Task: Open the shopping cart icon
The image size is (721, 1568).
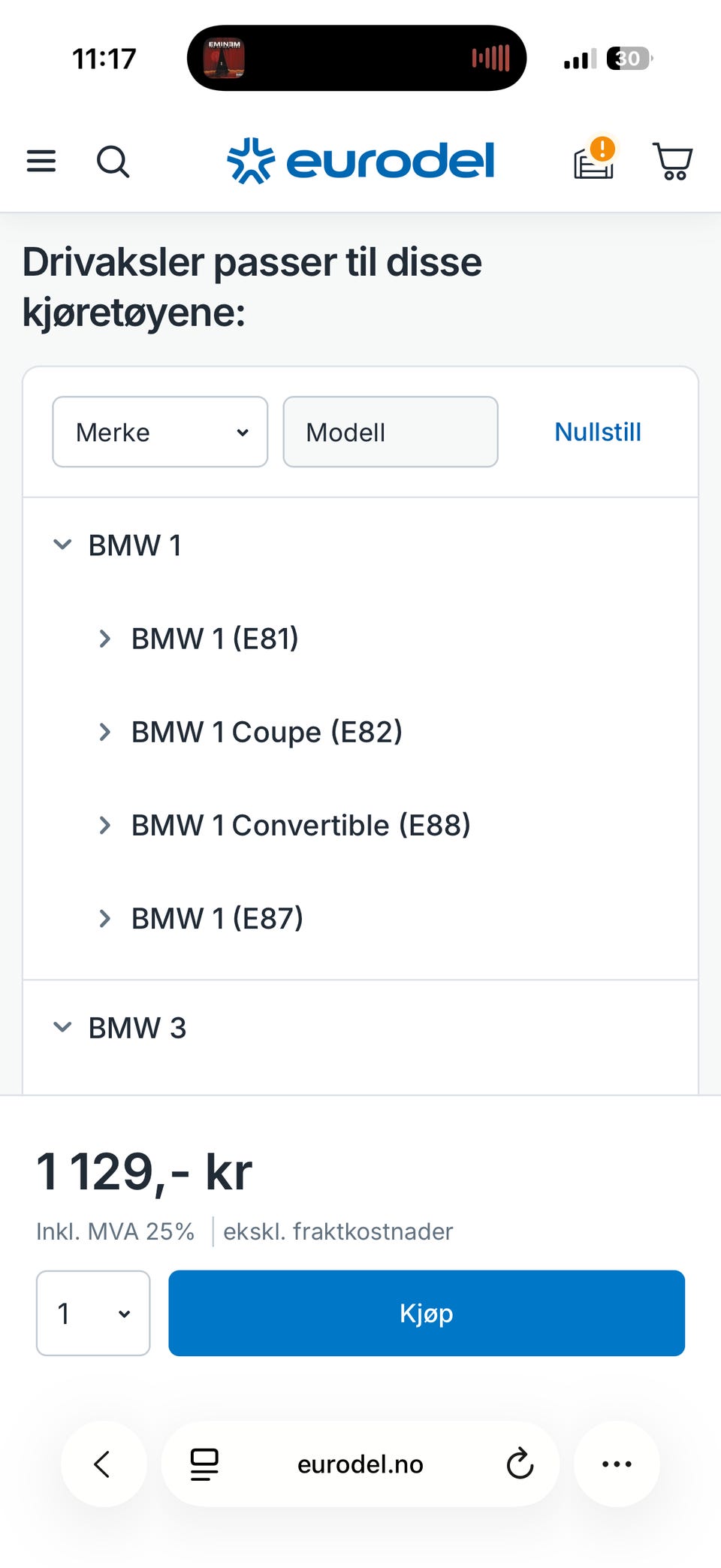Action: [x=673, y=162]
